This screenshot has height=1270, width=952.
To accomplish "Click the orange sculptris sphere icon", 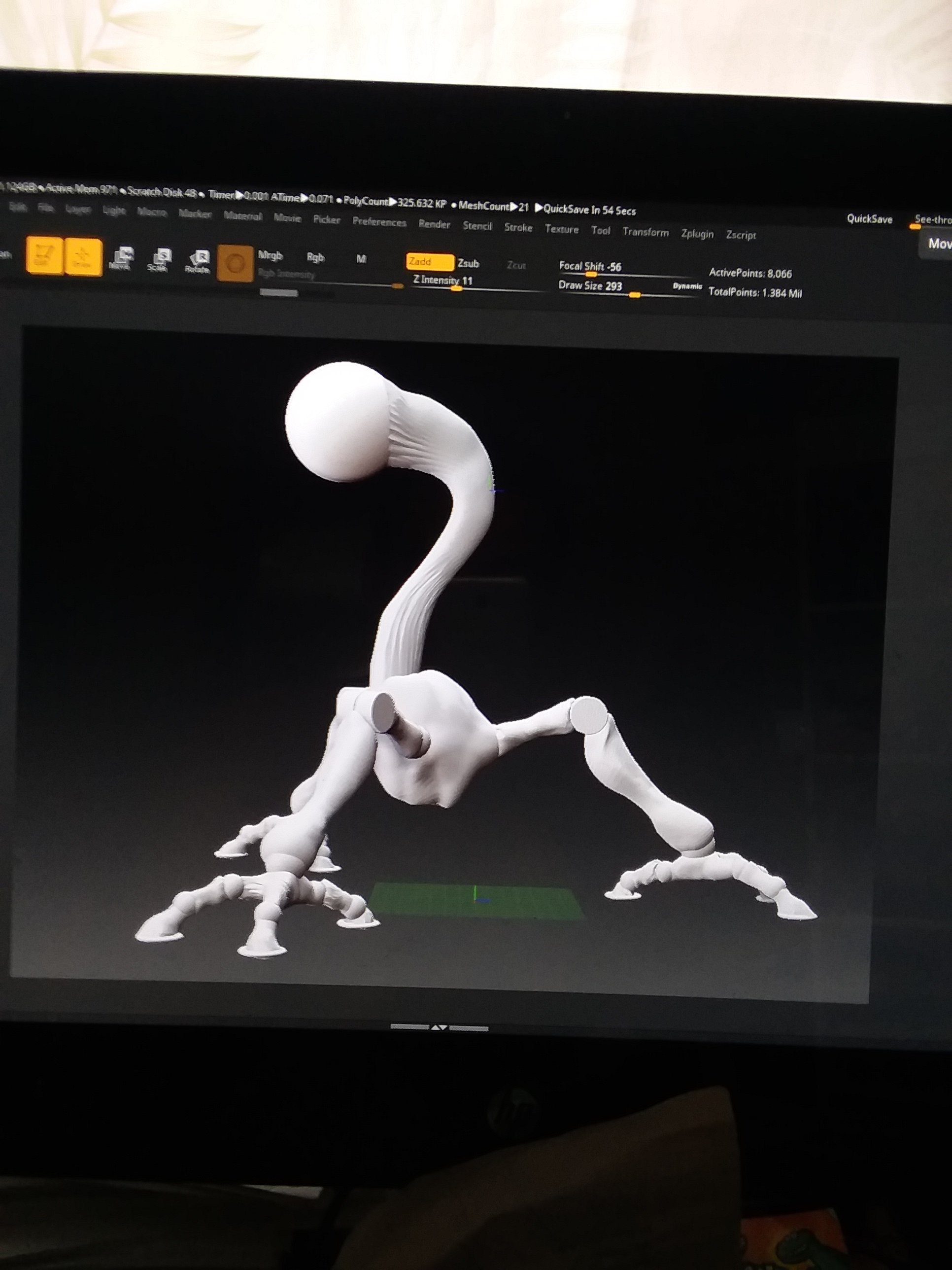I will point(235,264).
